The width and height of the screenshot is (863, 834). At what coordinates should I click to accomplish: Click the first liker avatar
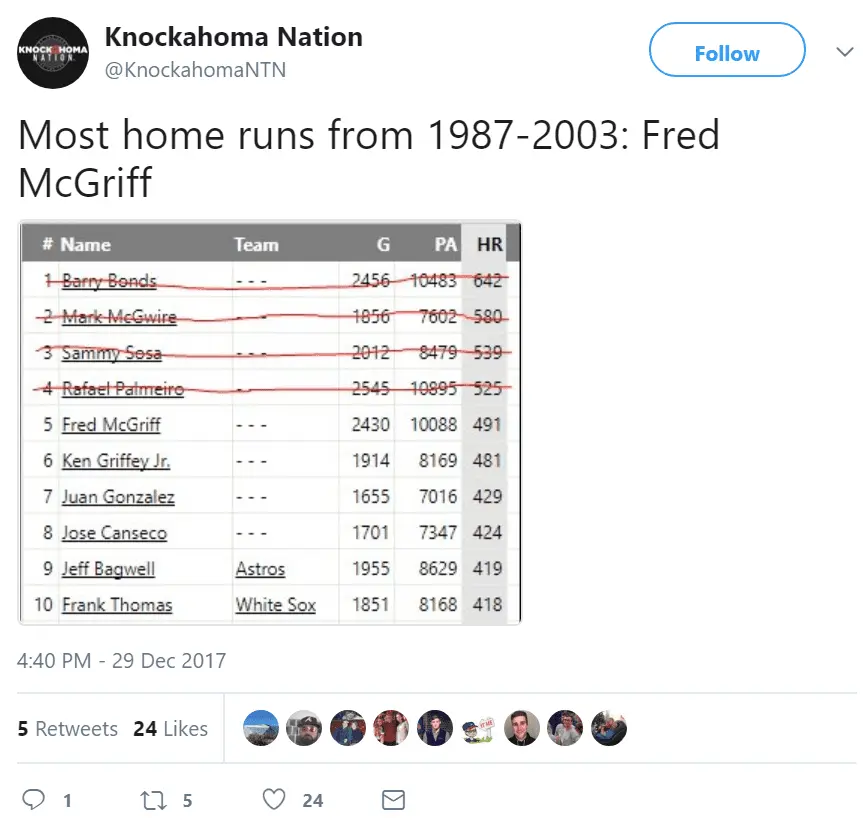(x=261, y=729)
